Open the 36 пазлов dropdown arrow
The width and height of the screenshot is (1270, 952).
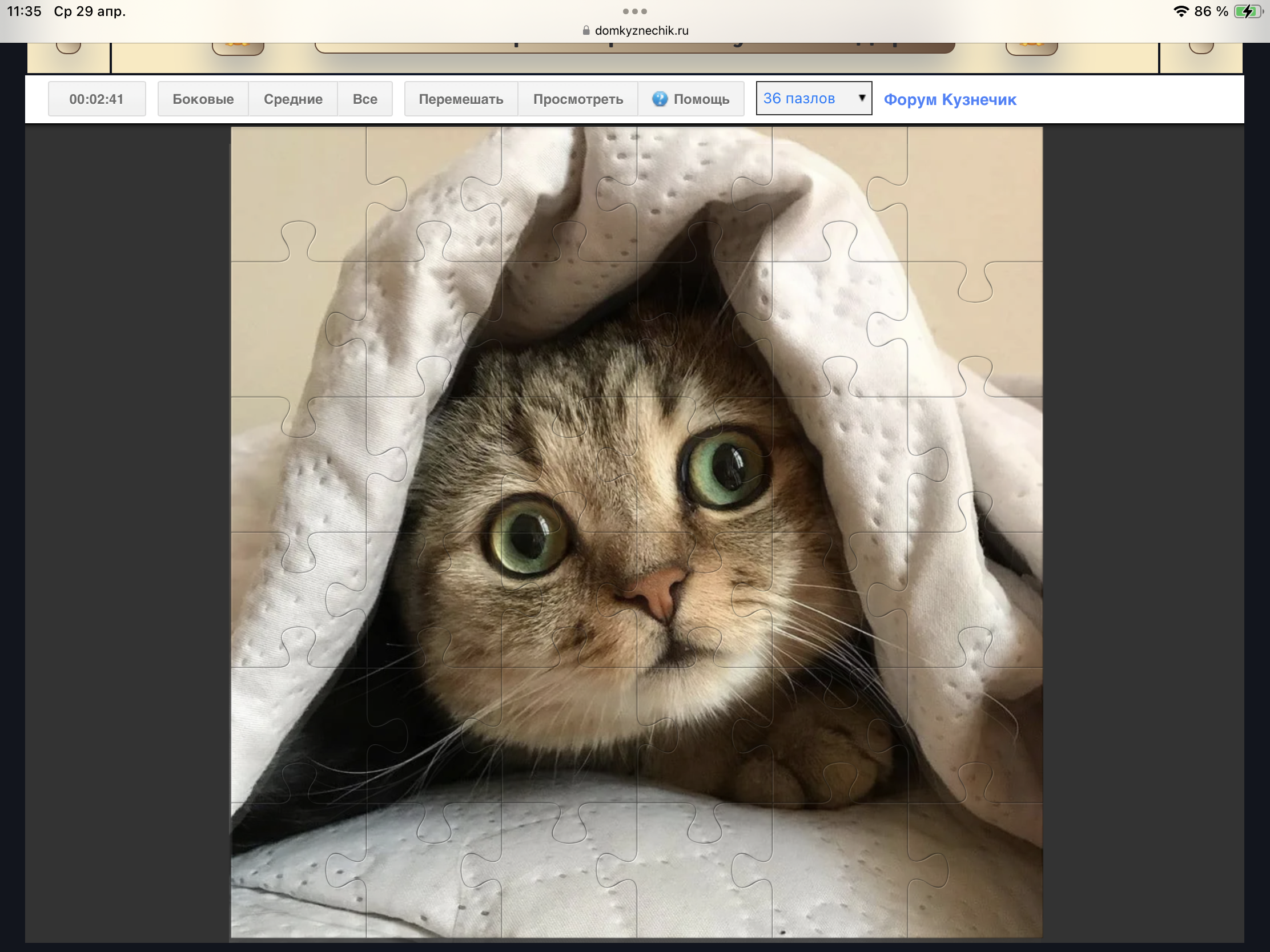pos(861,98)
